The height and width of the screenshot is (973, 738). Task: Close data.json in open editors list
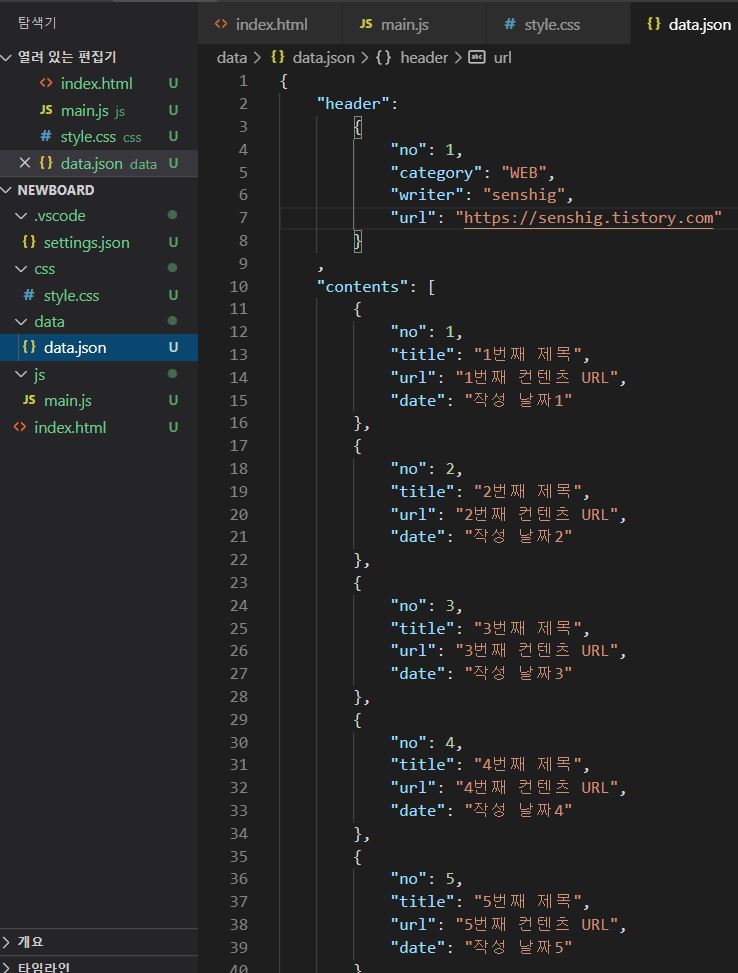coord(25,163)
